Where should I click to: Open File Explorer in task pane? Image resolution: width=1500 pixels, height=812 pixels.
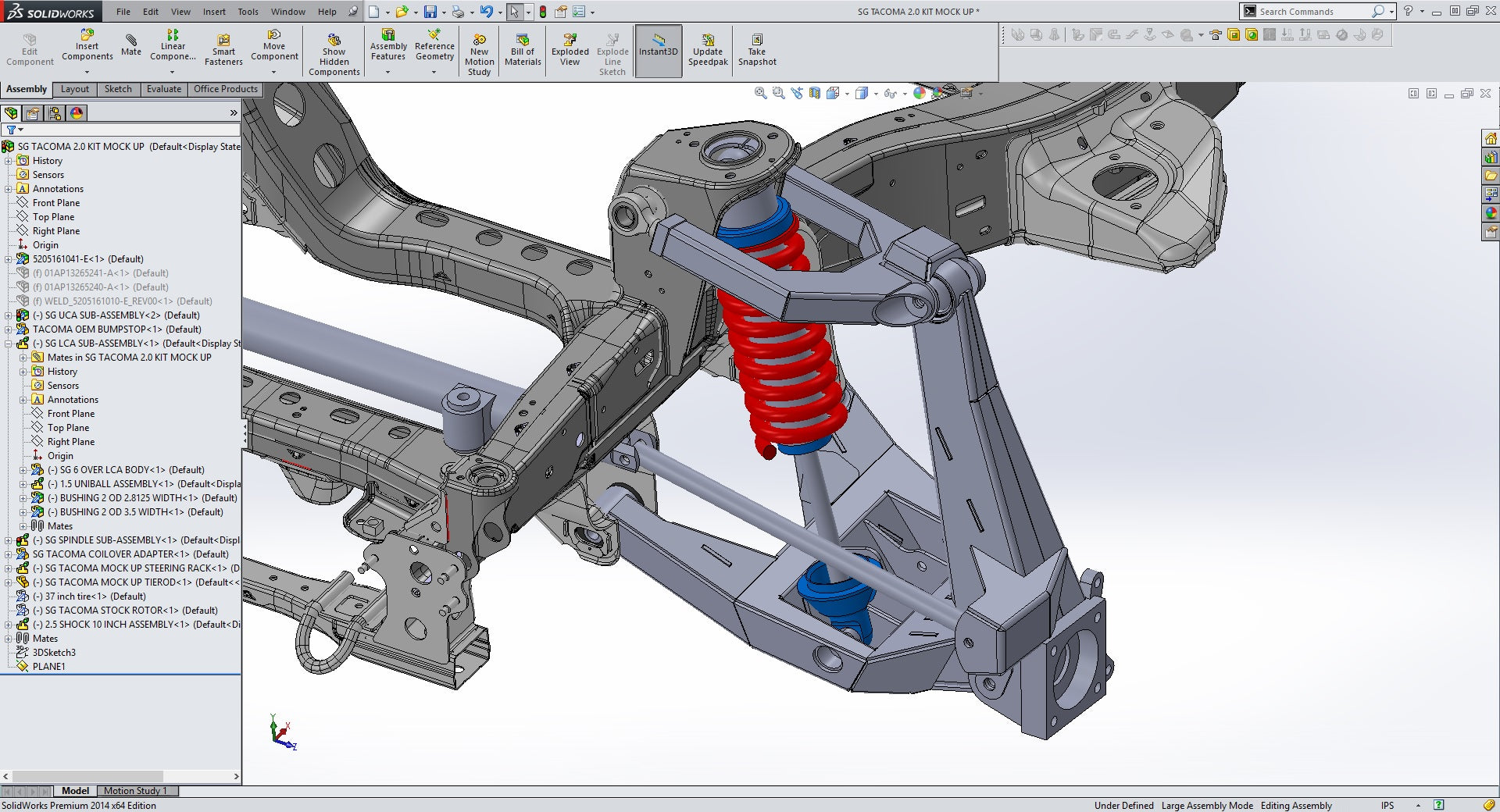[x=1491, y=176]
